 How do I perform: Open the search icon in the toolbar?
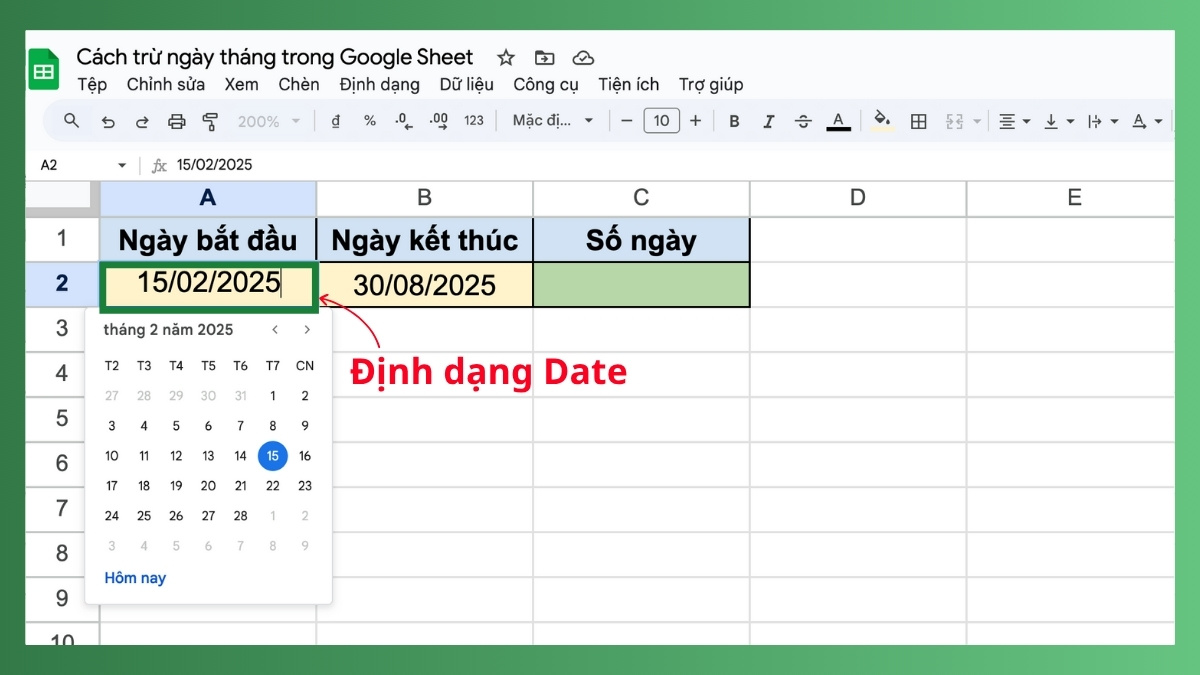[71, 120]
